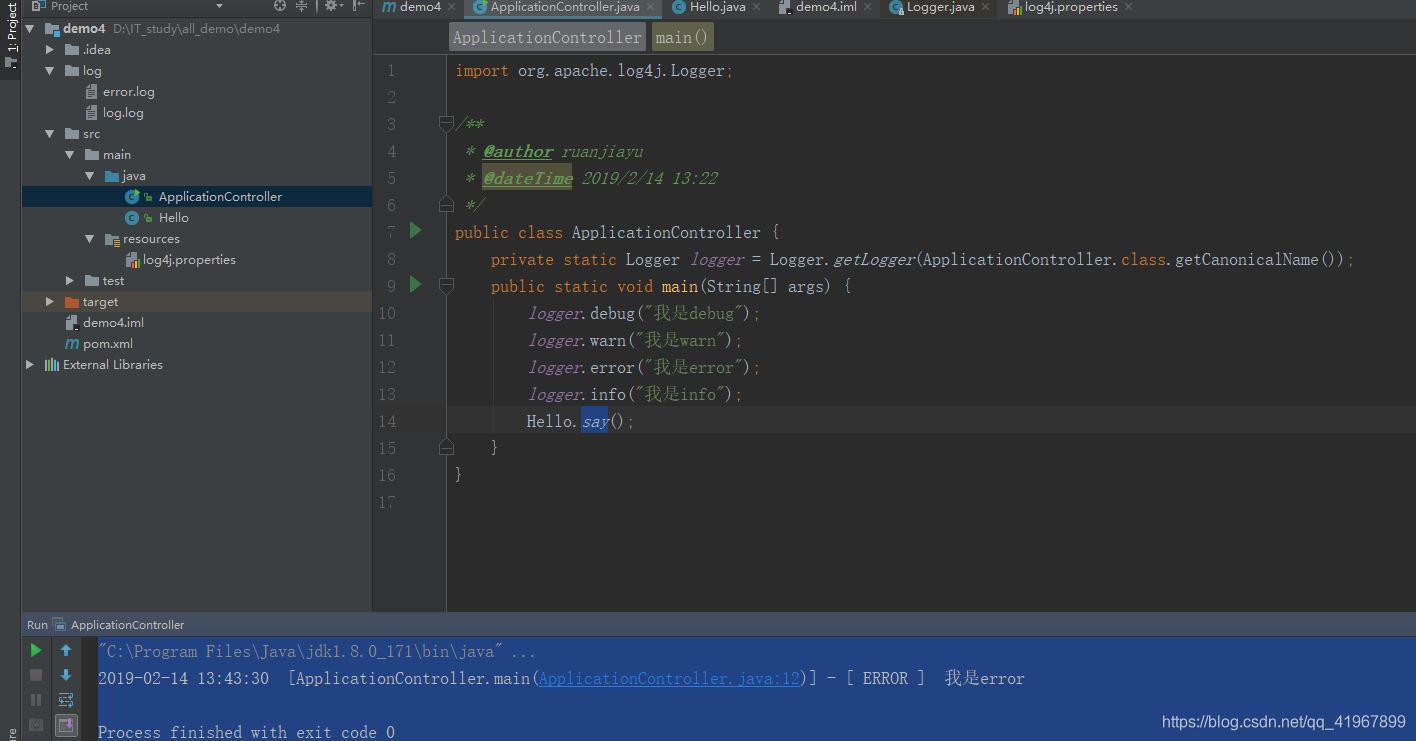Expand the target folder
The width and height of the screenshot is (1416, 741).
coord(50,302)
